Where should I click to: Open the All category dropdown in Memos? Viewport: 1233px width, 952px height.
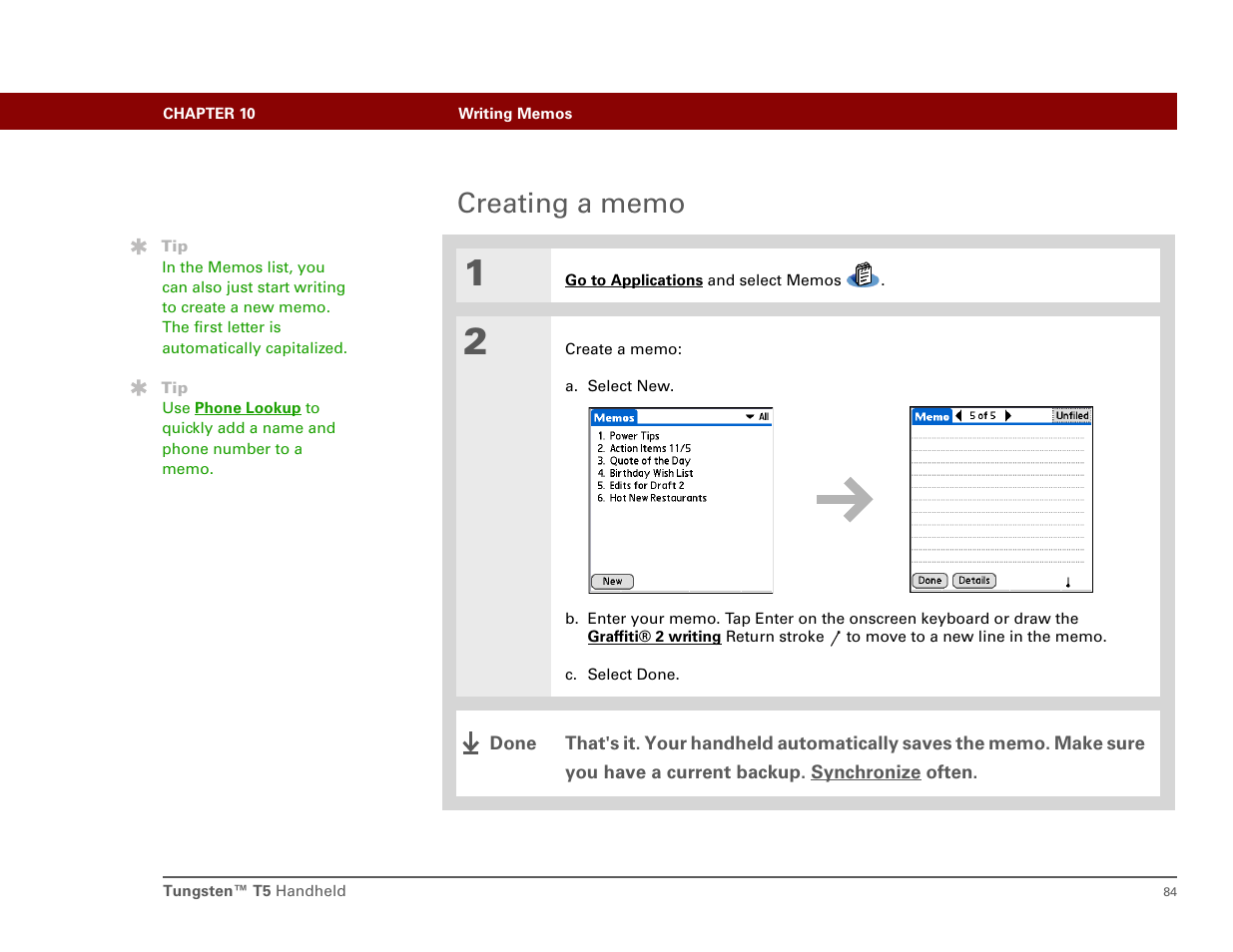tap(757, 417)
